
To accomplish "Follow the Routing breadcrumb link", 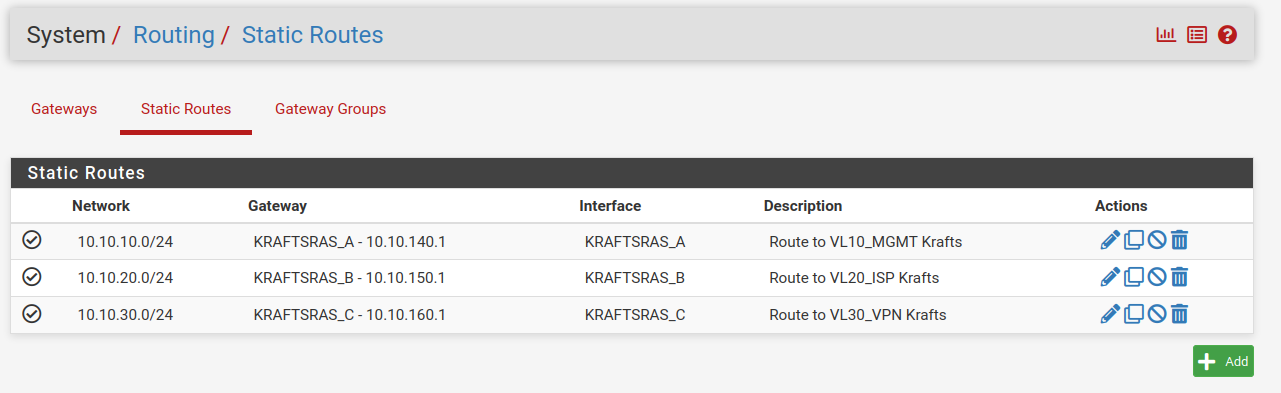I will [x=174, y=35].
